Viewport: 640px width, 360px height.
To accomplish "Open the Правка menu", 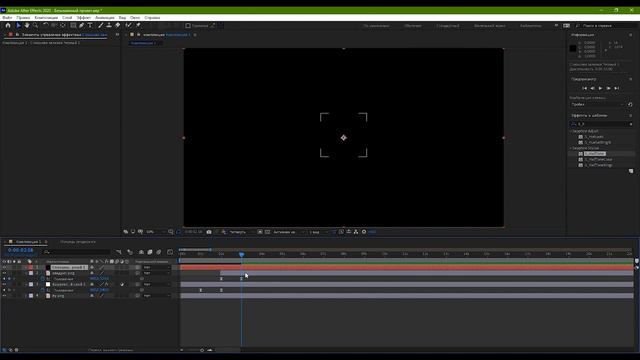I will (x=23, y=18).
